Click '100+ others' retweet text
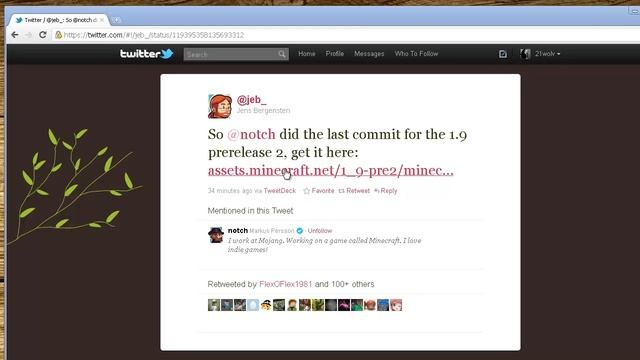Image resolution: width=640 pixels, height=360 pixels. coord(353,284)
